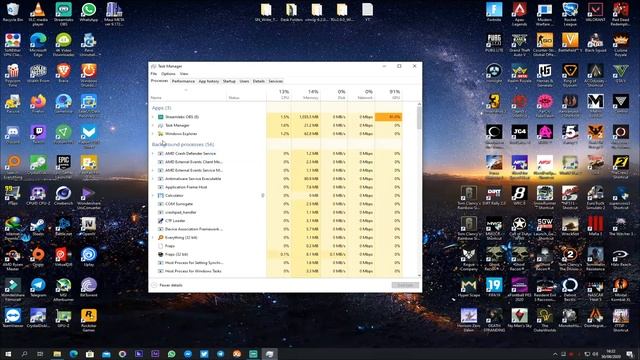Expand the Windows Explorer process row
The height and width of the screenshot is (360, 640).
tap(153, 133)
